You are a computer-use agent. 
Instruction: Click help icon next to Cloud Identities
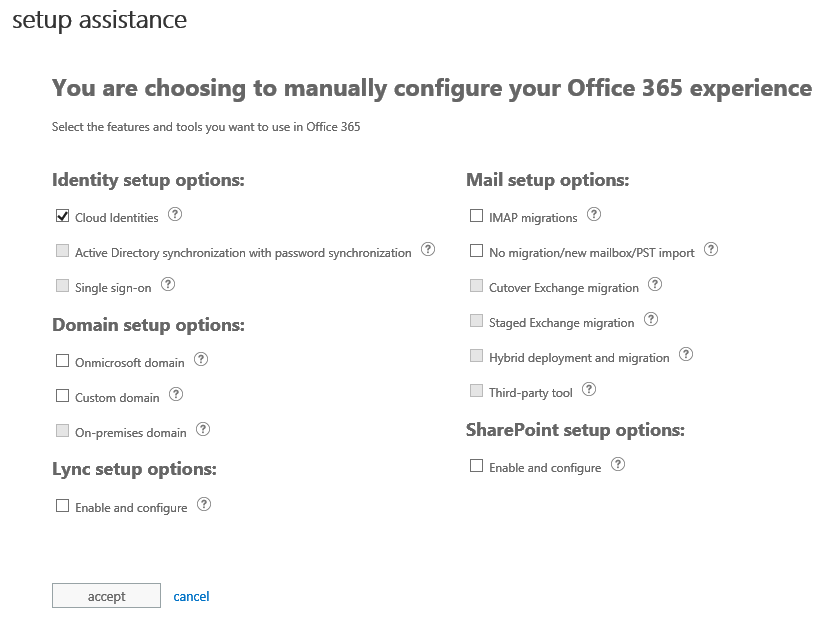pos(175,215)
